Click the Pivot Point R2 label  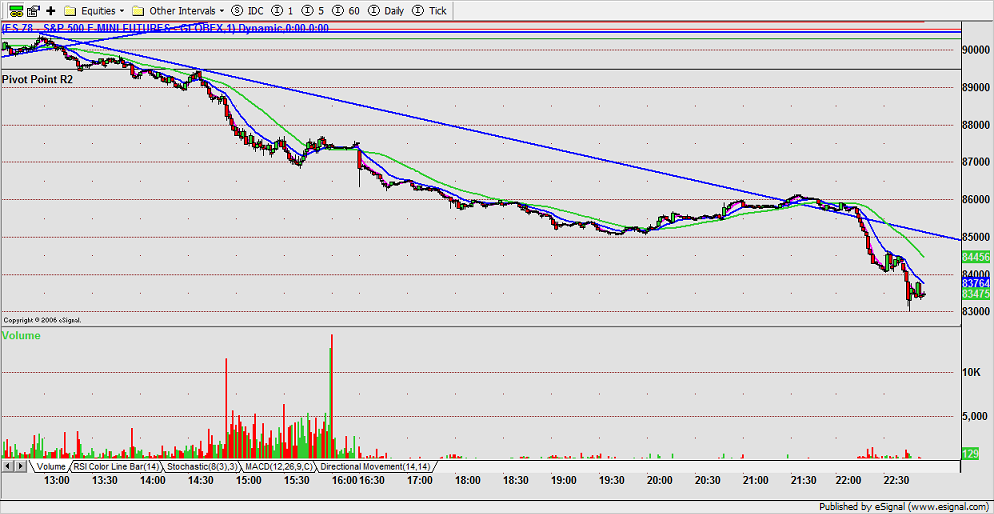(37, 80)
